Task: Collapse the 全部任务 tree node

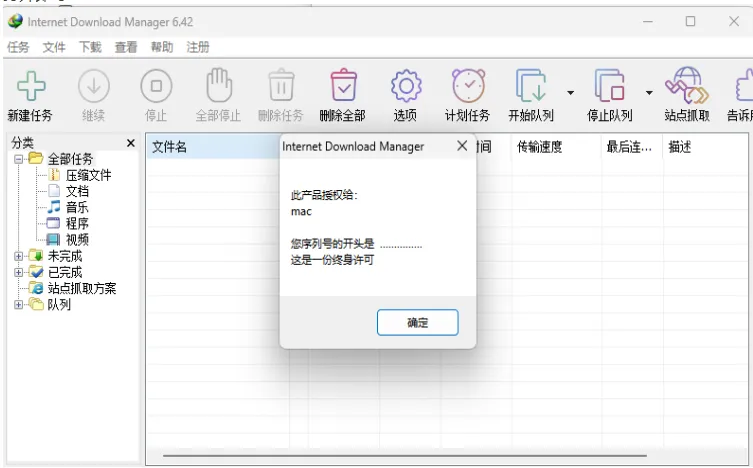Action: (x=18, y=159)
